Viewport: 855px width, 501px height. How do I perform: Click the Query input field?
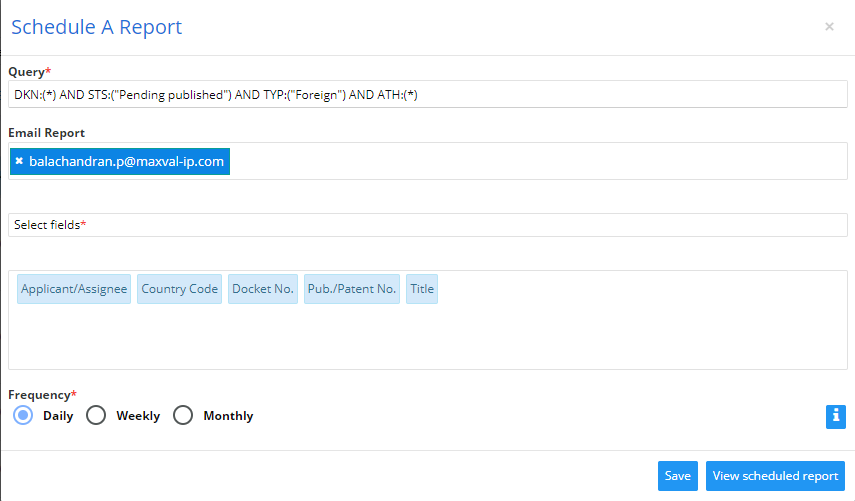pos(428,94)
